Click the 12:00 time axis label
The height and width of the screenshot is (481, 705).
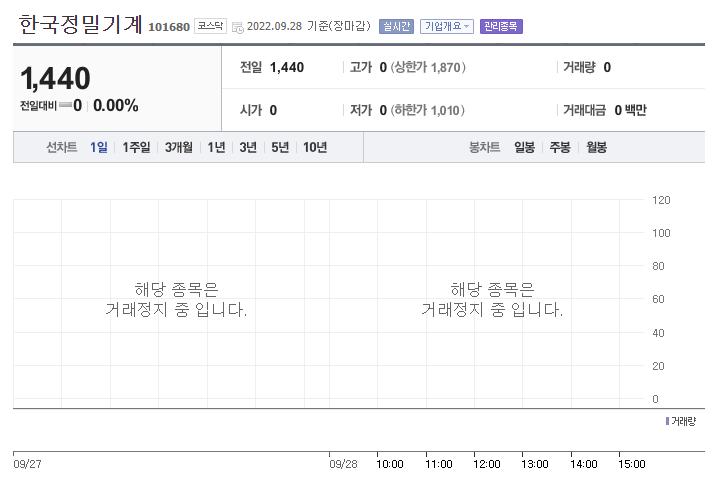[x=486, y=464]
